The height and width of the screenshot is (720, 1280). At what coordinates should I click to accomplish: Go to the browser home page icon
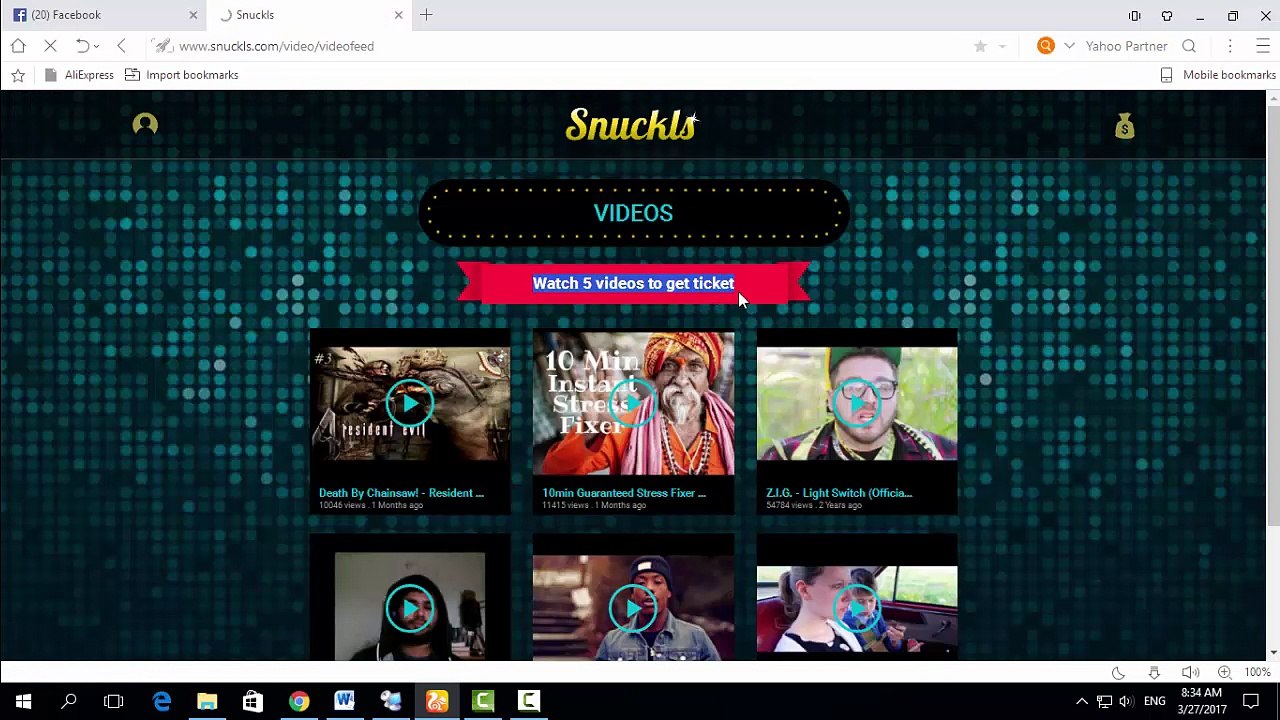18,46
